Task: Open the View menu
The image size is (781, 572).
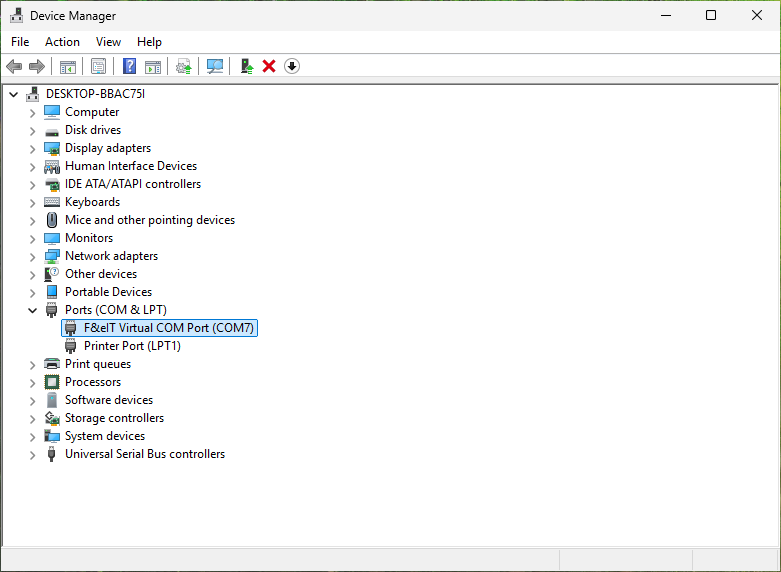Action: coord(108,42)
